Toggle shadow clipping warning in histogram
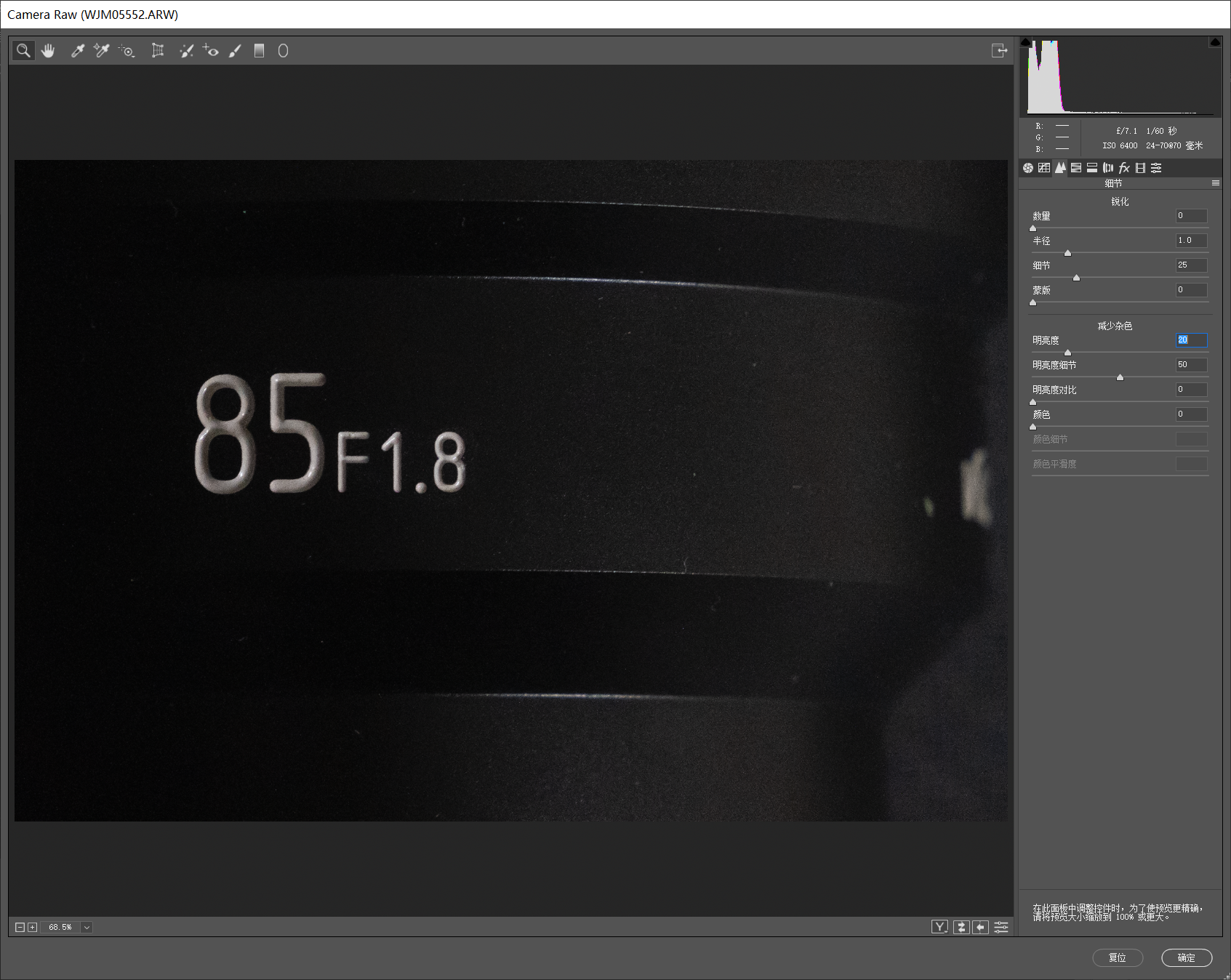The height and width of the screenshot is (980, 1231). tap(1025, 42)
